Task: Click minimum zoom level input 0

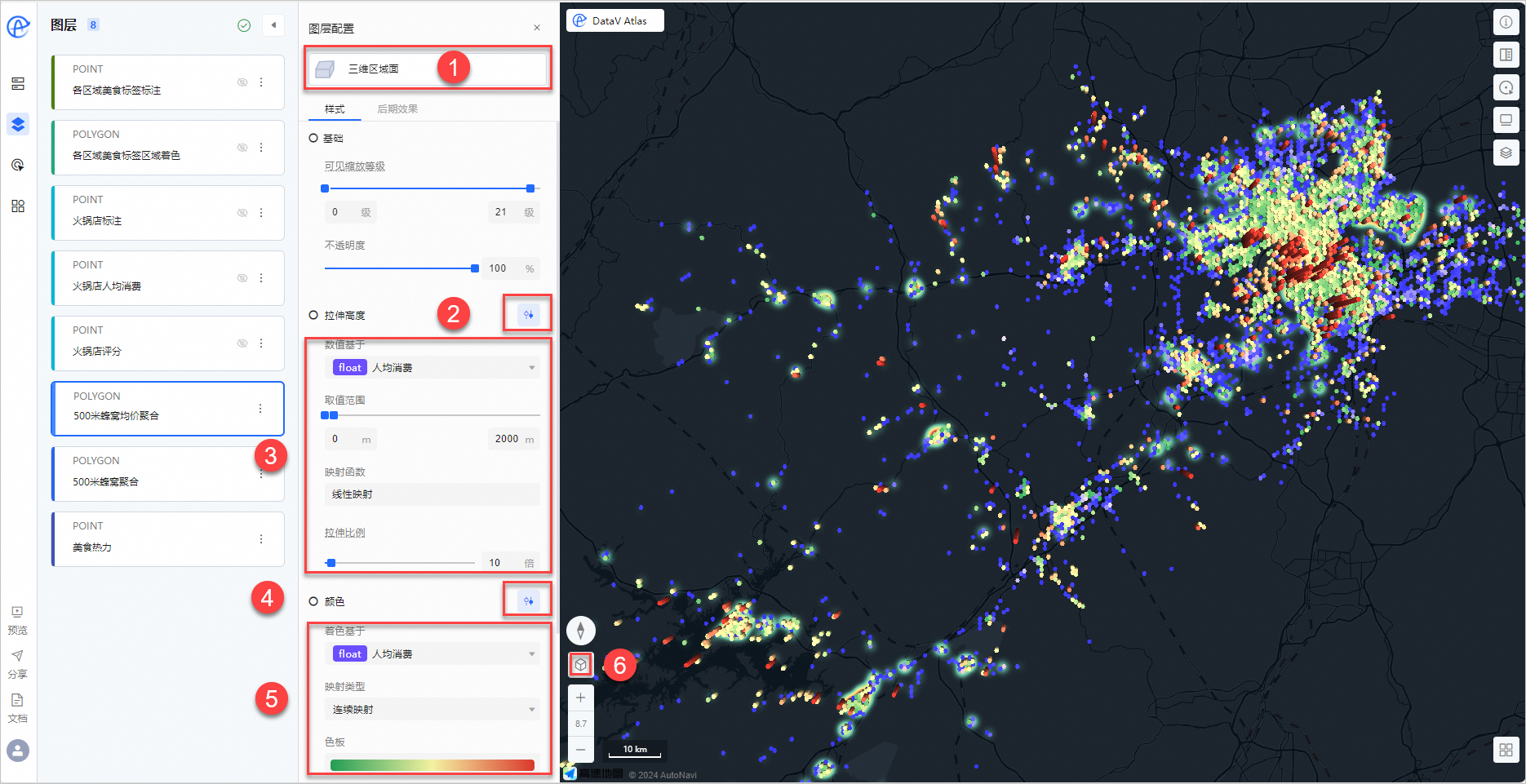Action: coord(350,212)
